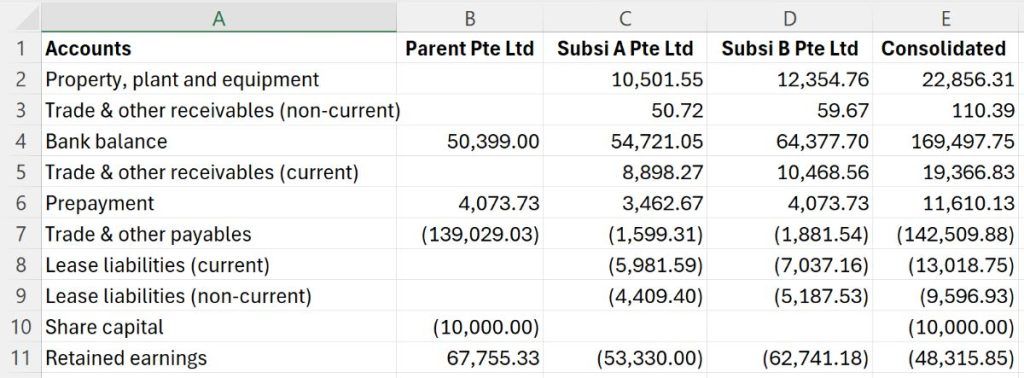Click cell with value 67,755.33
This screenshot has width=1024, height=378.
point(470,358)
